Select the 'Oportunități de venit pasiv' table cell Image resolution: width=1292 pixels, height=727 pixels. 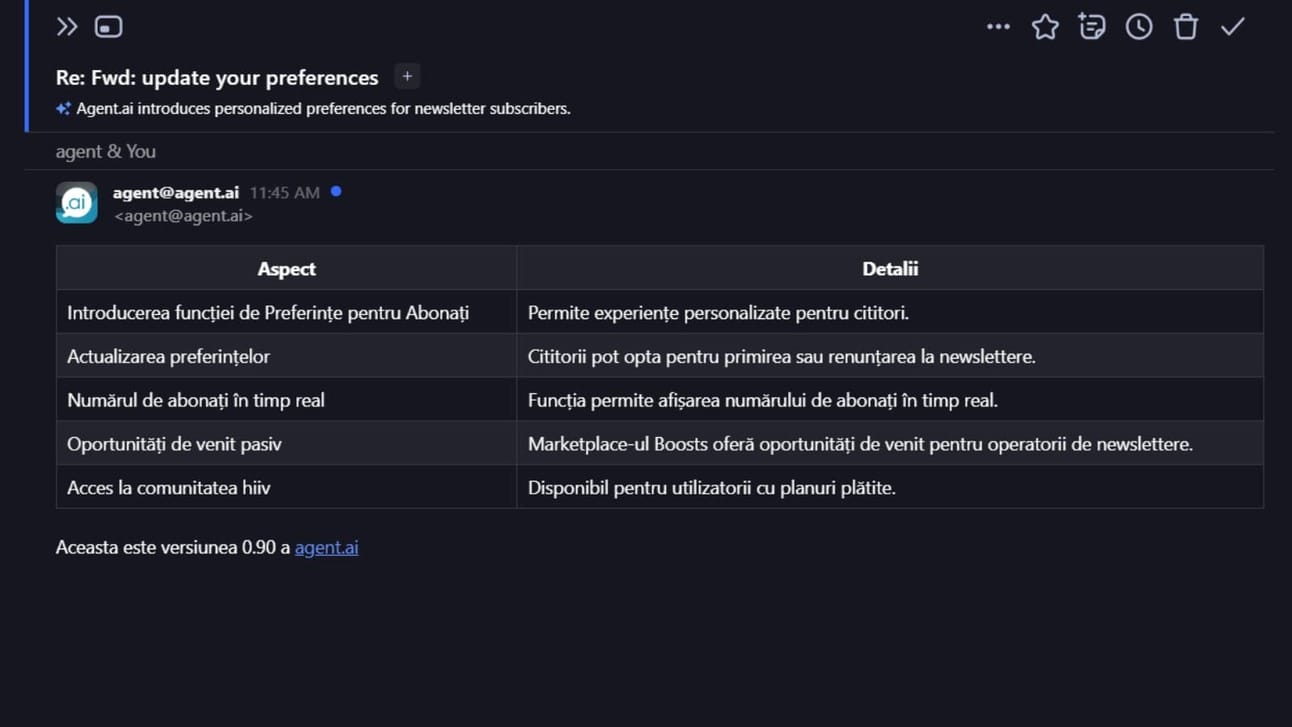coord(174,444)
